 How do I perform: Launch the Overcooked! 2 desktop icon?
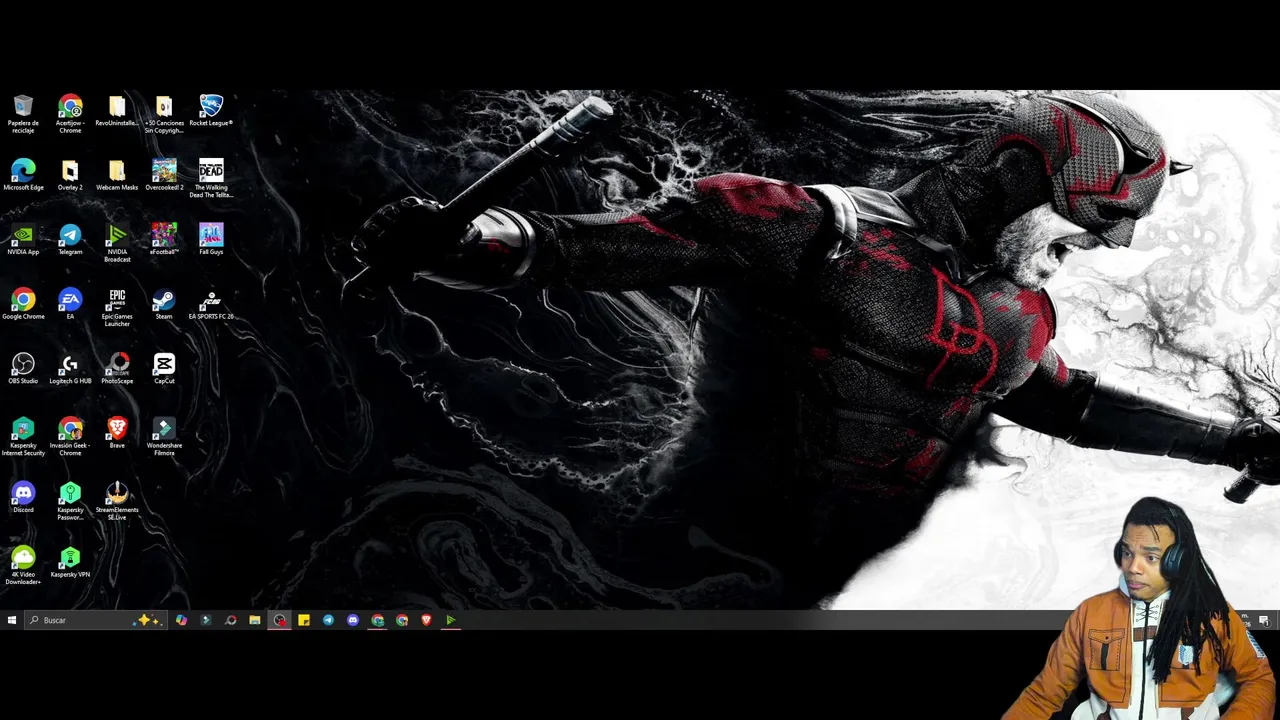tap(164, 175)
